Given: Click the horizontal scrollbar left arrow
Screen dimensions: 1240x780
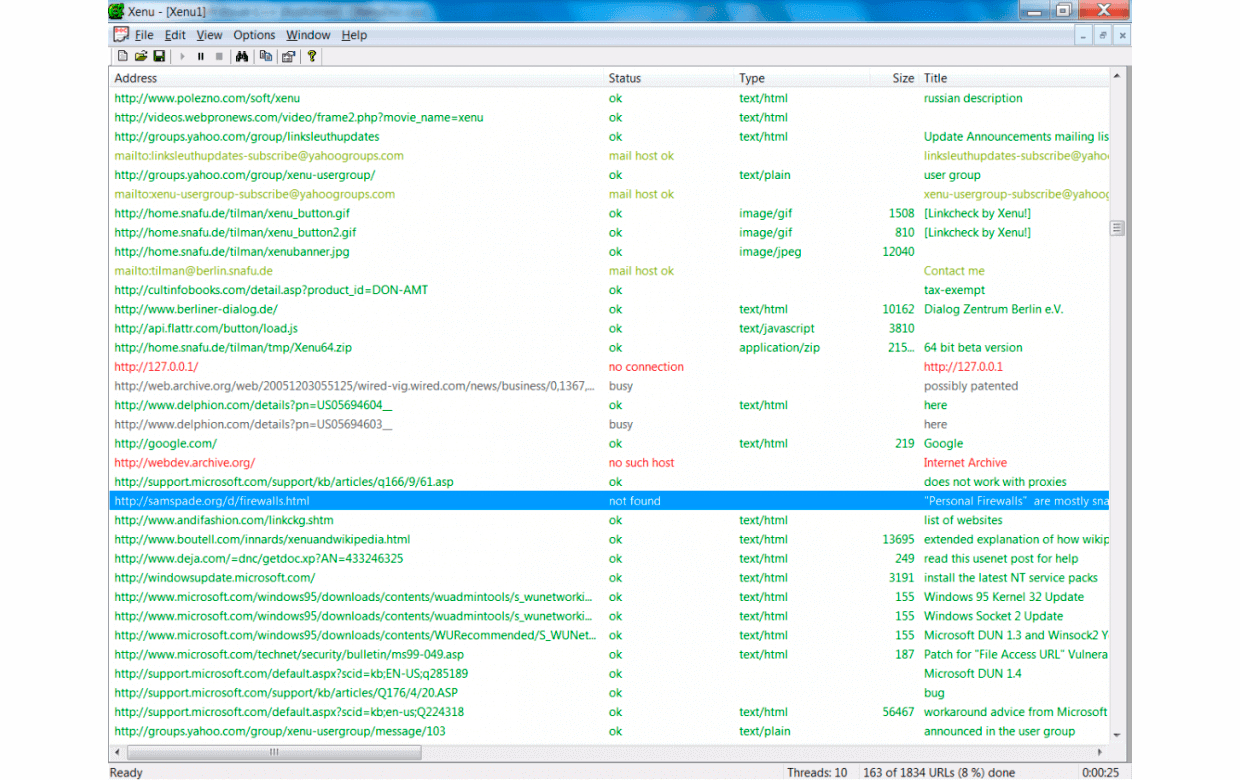Looking at the screenshot, I should point(118,752).
